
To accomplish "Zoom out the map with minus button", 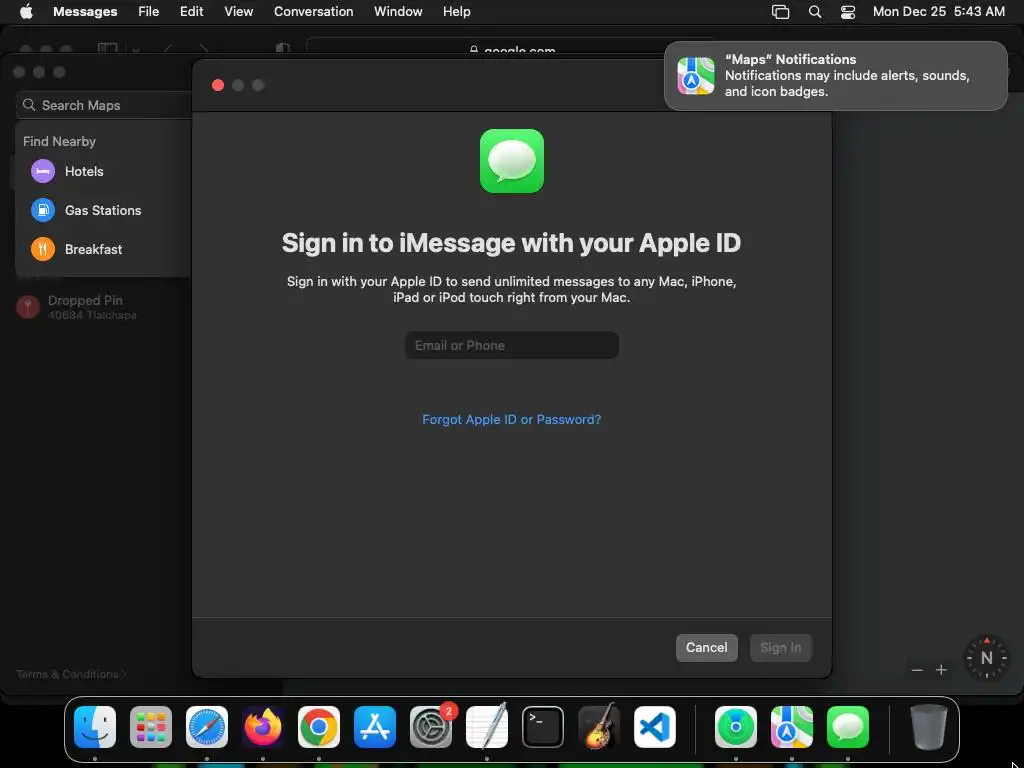I will click(917, 670).
